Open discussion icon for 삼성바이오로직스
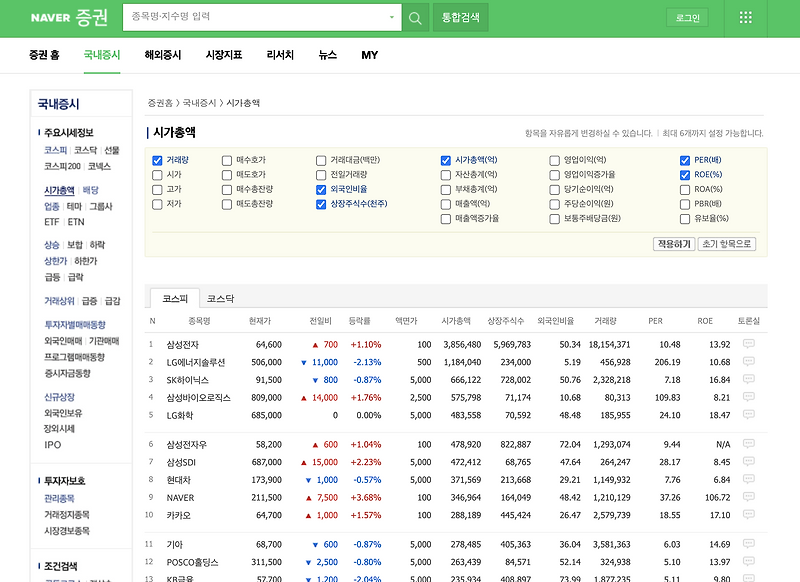 748,397
